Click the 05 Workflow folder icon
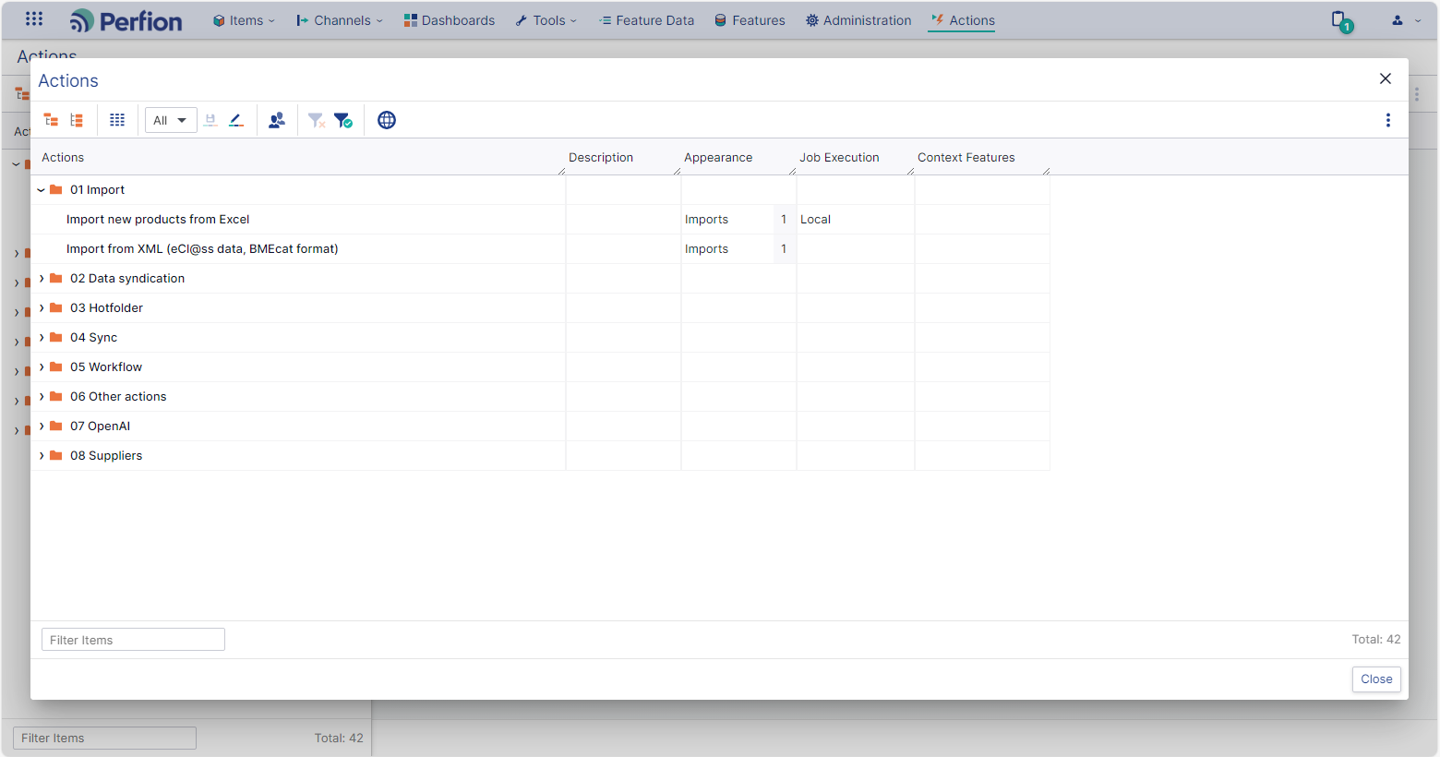The image size is (1440, 757). pos(56,367)
